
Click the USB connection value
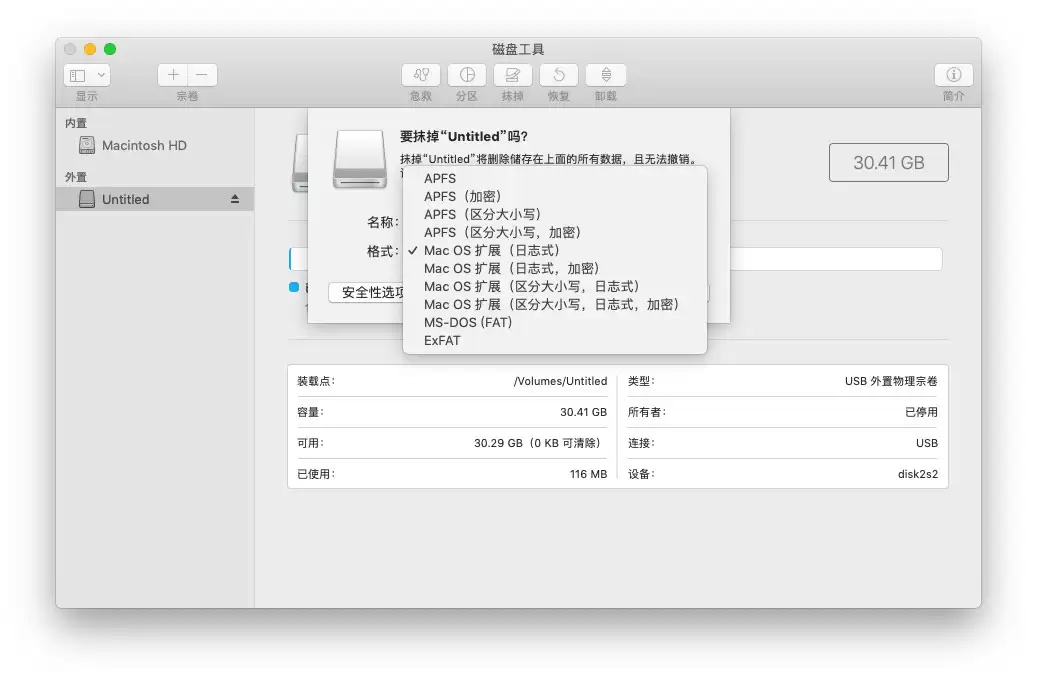927,443
